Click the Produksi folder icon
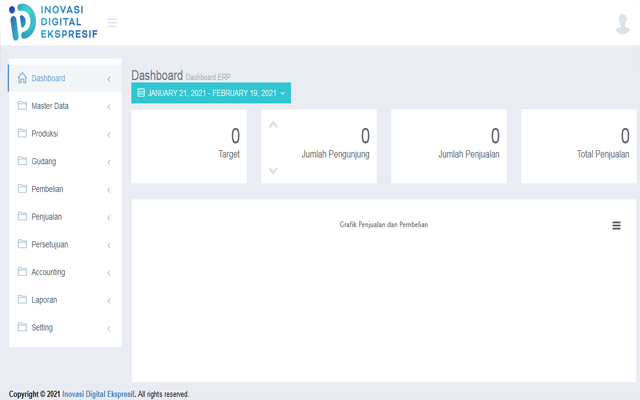The image size is (640, 400). tap(23, 133)
